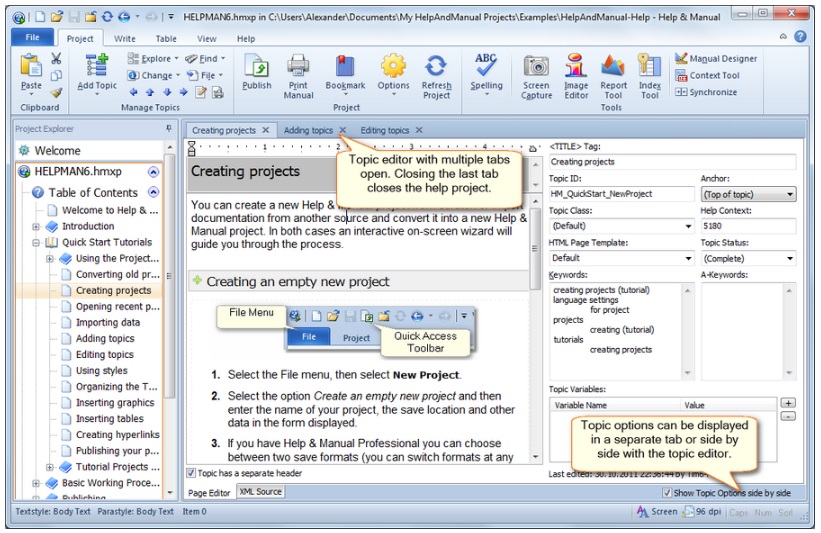Open the Explore dropdown
The width and height of the screenshot is (821, 533).
153,59
